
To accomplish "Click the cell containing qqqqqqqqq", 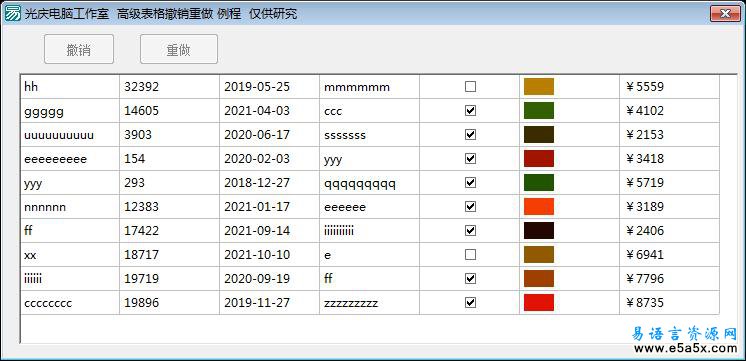I will 369,183.
